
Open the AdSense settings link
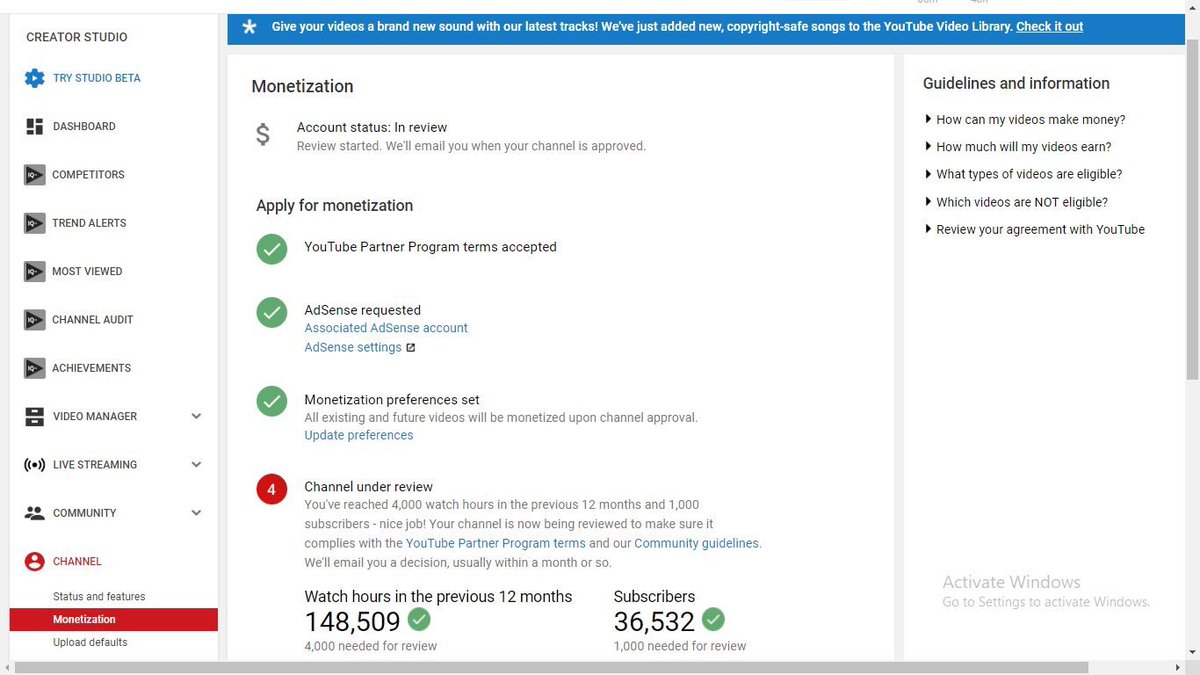pos(353,348)
